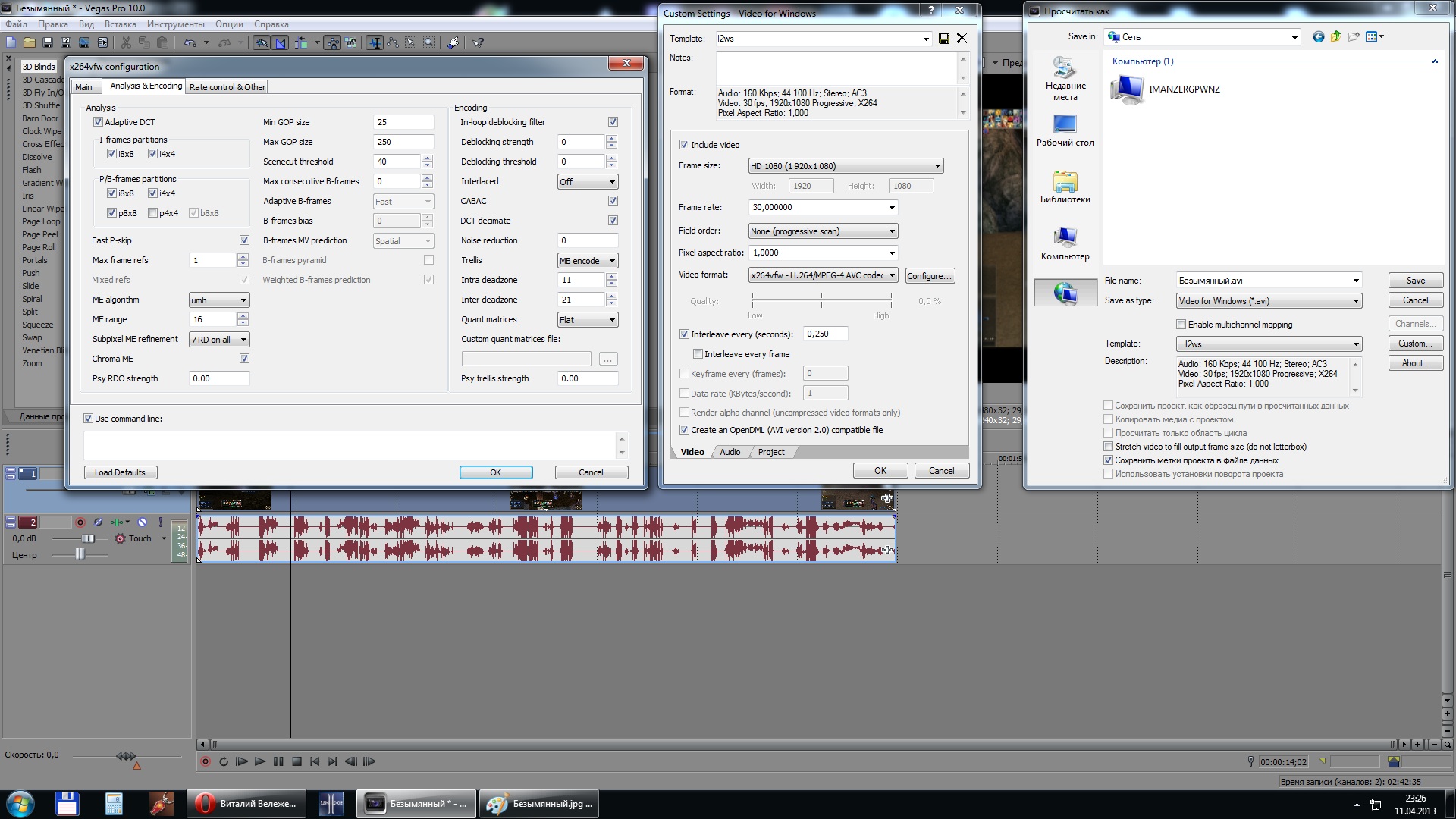
Task: Toggle Adaptive DCT checkbox
Action: [98, 122]
